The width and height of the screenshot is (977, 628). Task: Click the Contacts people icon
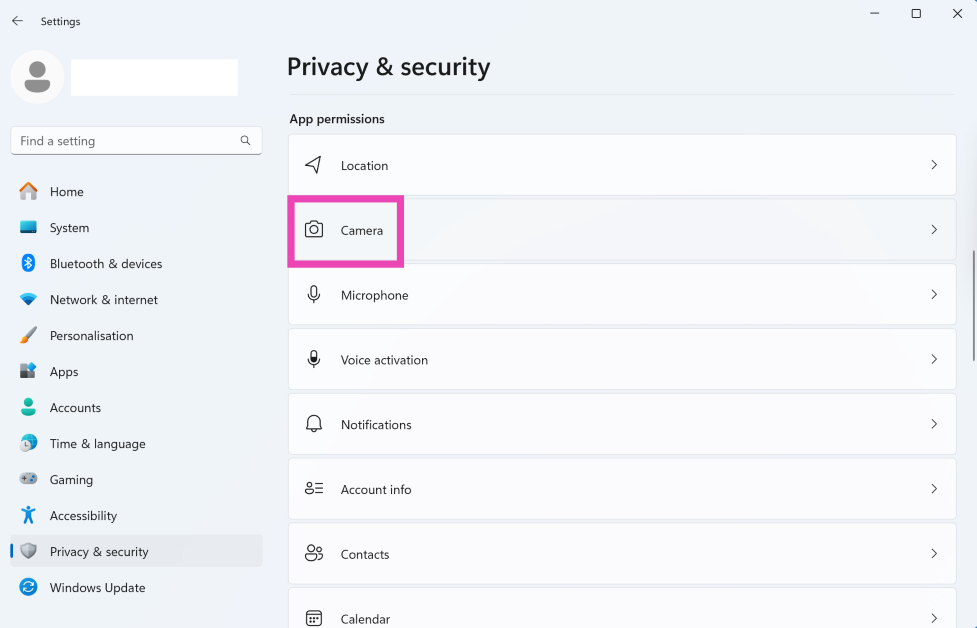tap(314, 553)
